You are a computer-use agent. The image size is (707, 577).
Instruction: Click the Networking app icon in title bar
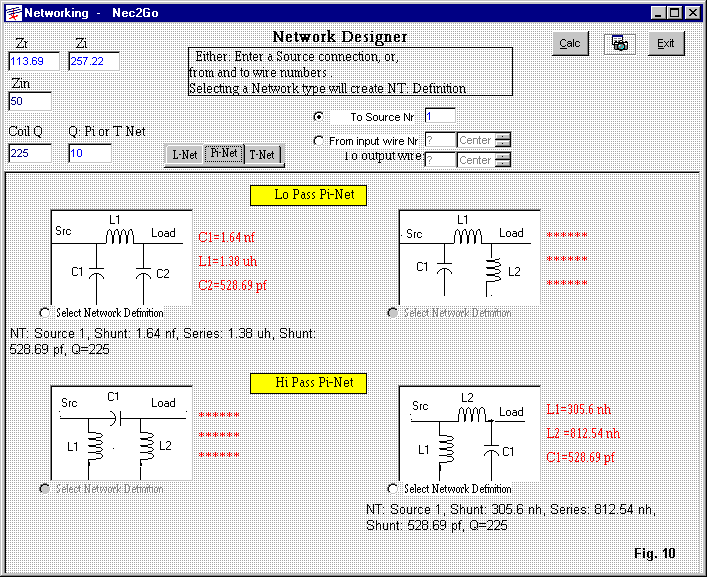pyautogui.click(x=13, y=13)
